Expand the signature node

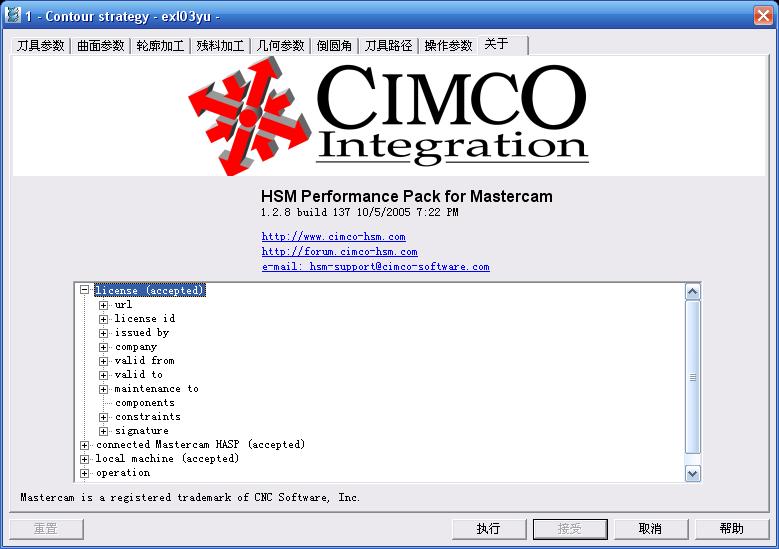[x=103, y=431]
